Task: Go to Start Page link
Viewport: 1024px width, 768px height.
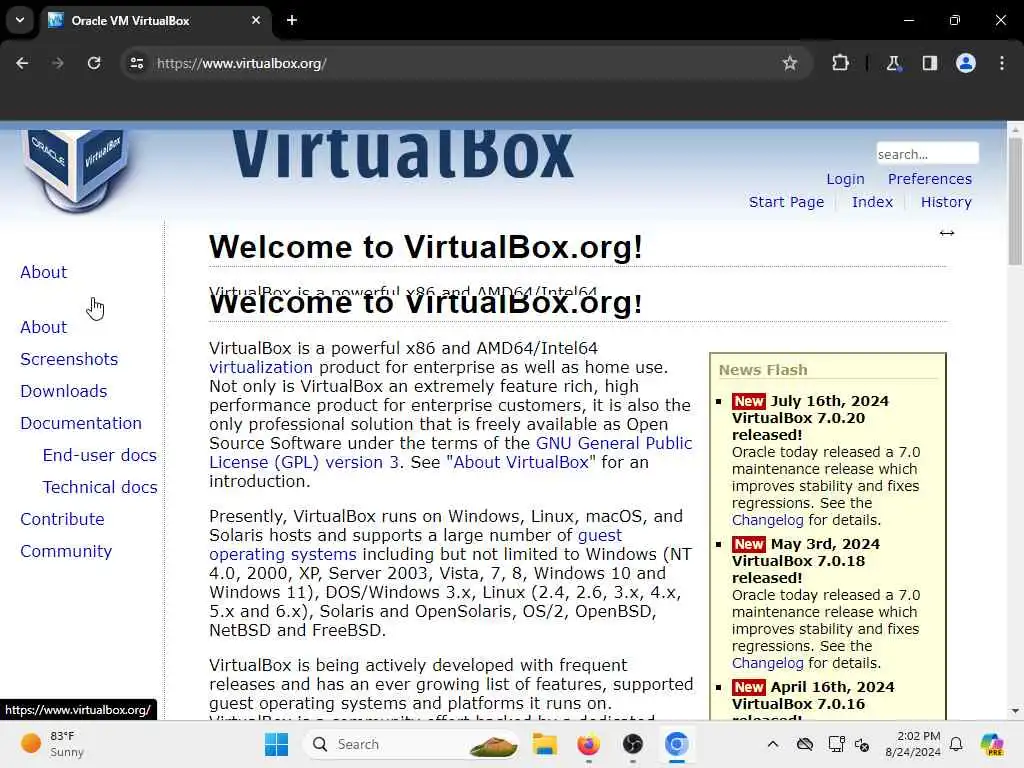Action: click(x=786, y=202)
